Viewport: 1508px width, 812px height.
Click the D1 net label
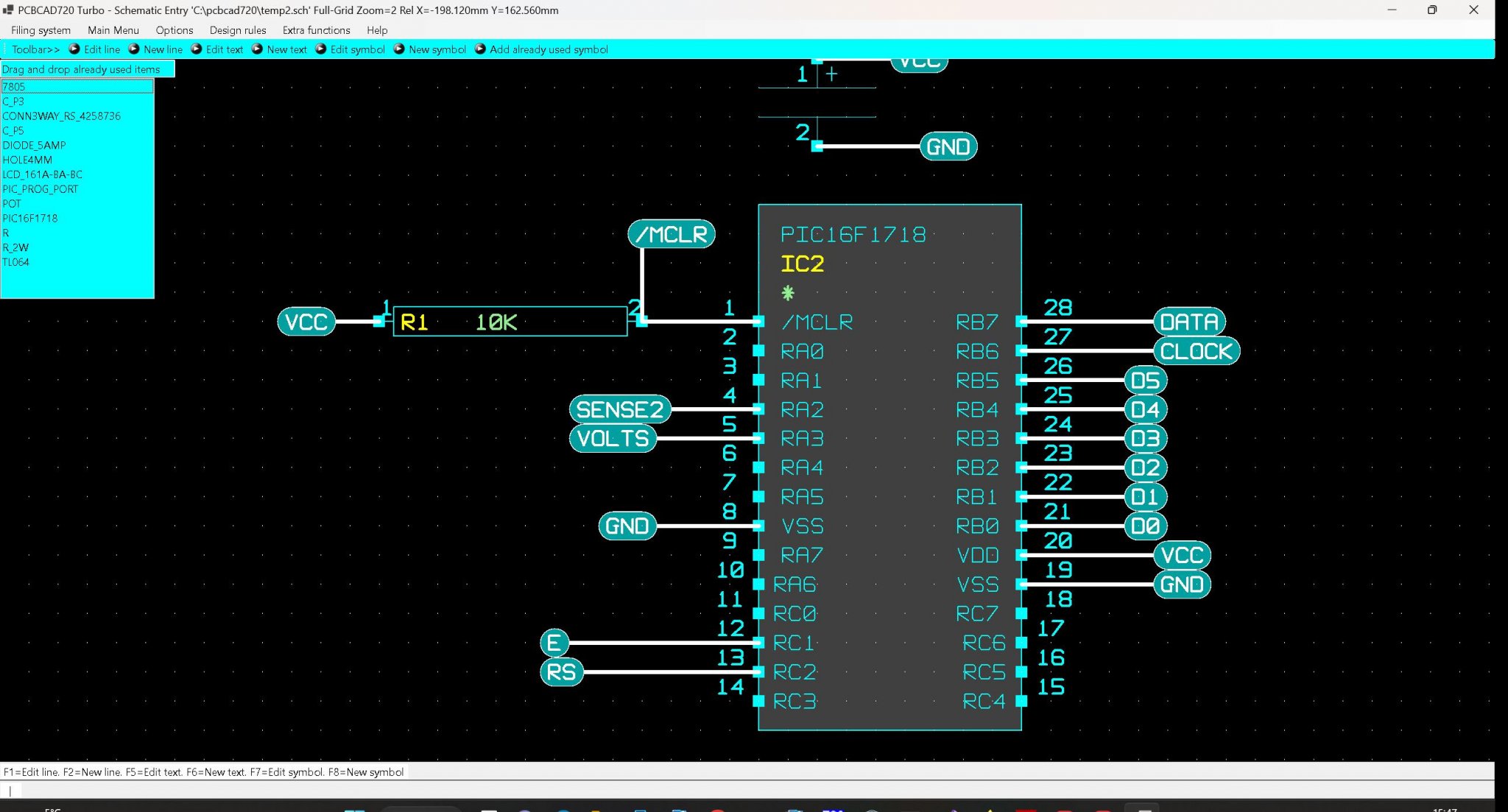pyautogui.click(x=1146, y=497)
